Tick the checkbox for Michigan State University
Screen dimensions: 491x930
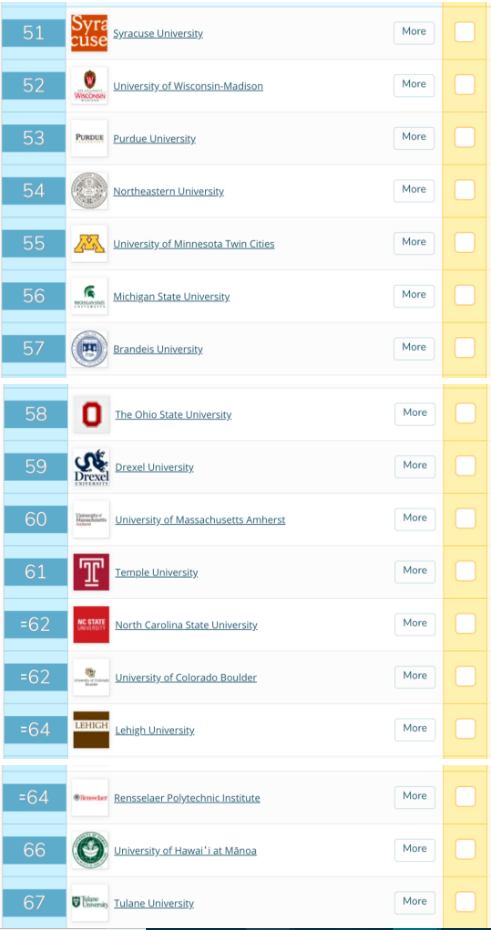pyautogui.click(x=464, y=295)
